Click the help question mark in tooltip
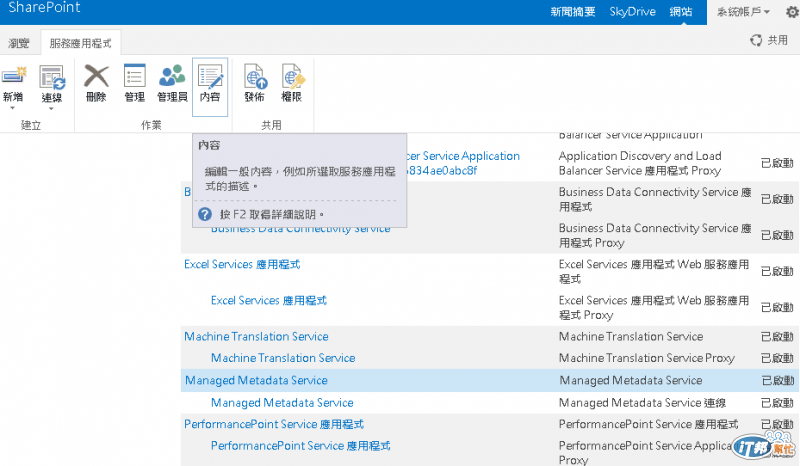The image size is (800, 466). click(205, 214)
